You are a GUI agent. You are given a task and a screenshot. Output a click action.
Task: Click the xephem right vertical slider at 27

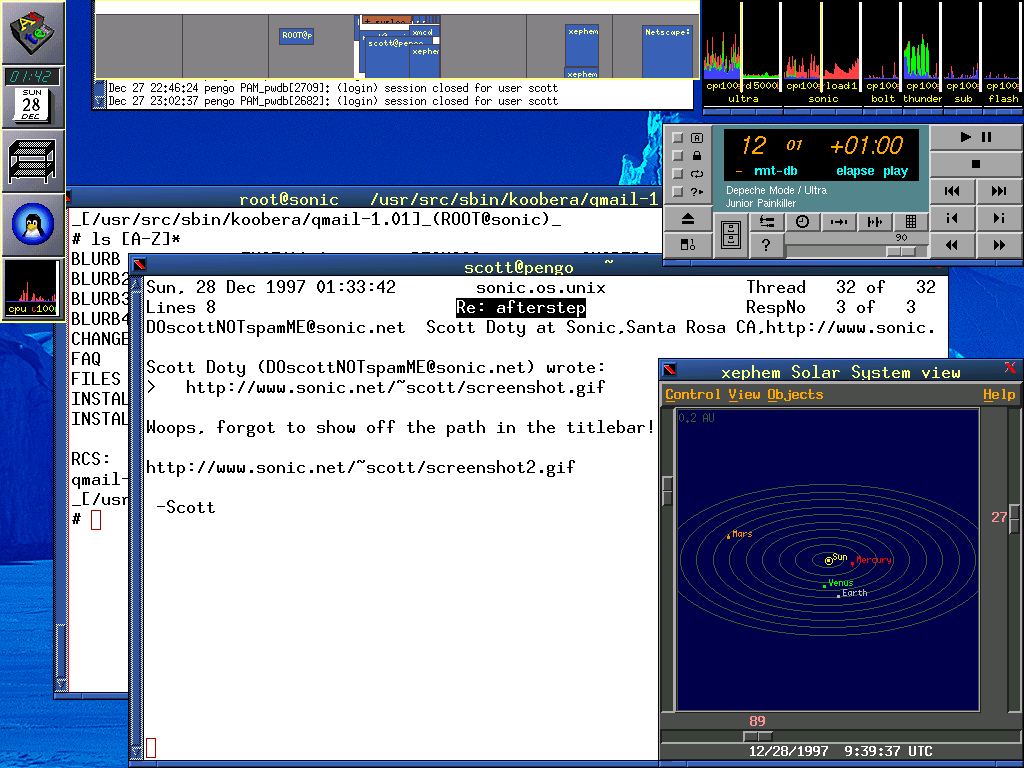[x=1014, y=518]
